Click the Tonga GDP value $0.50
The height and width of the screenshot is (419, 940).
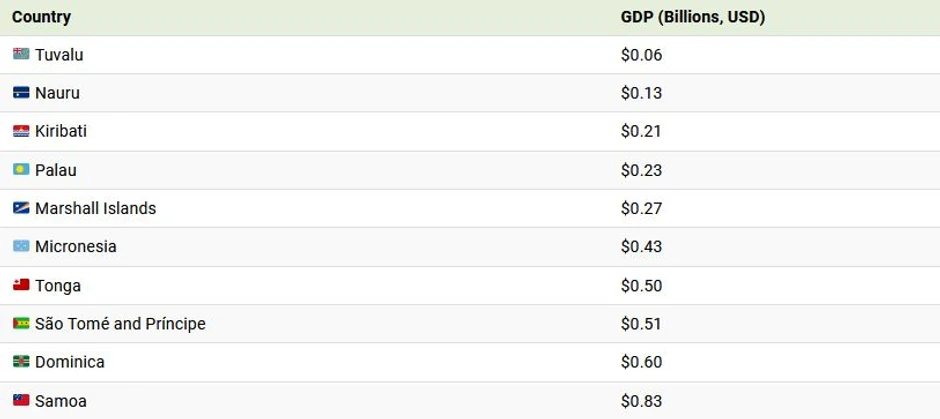641,286
